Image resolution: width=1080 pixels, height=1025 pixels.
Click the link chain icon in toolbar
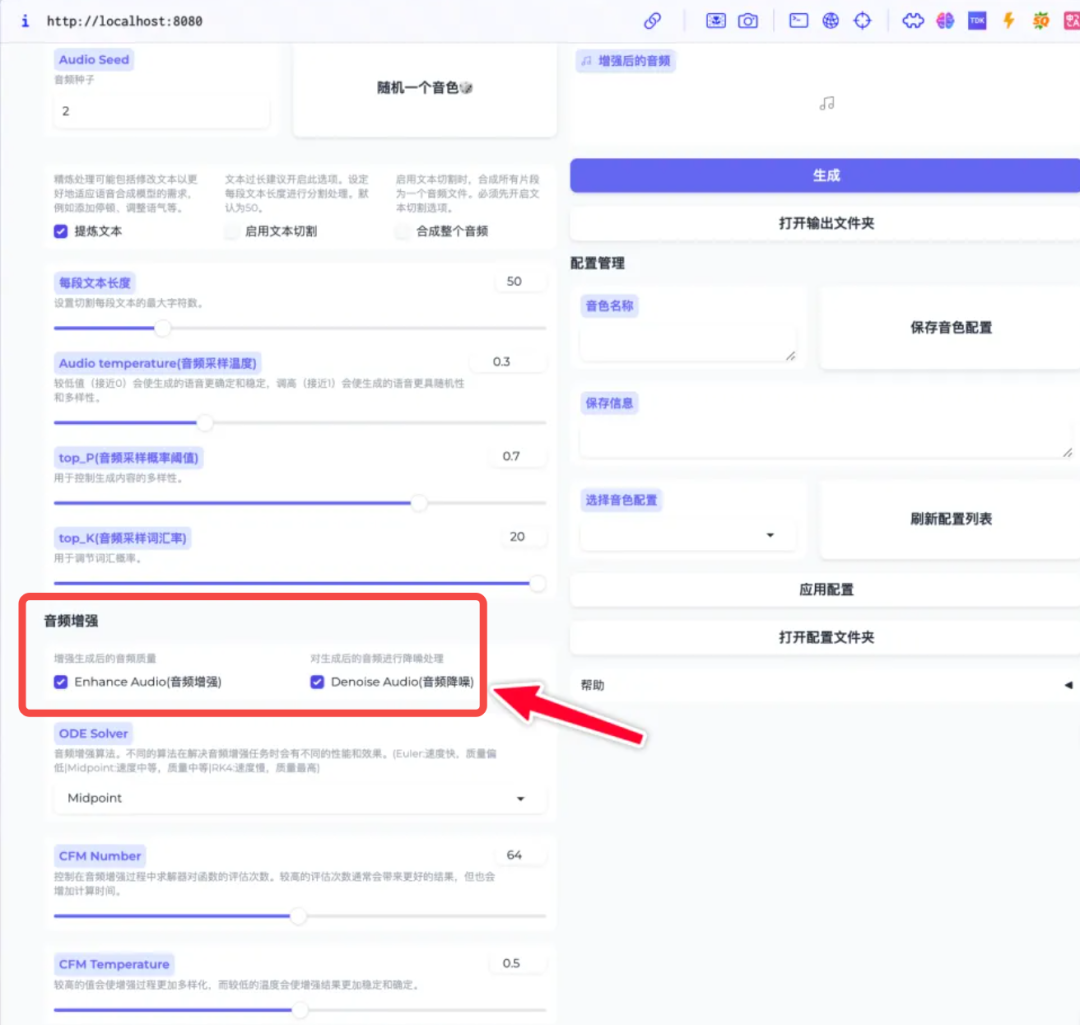coord(652,21)
